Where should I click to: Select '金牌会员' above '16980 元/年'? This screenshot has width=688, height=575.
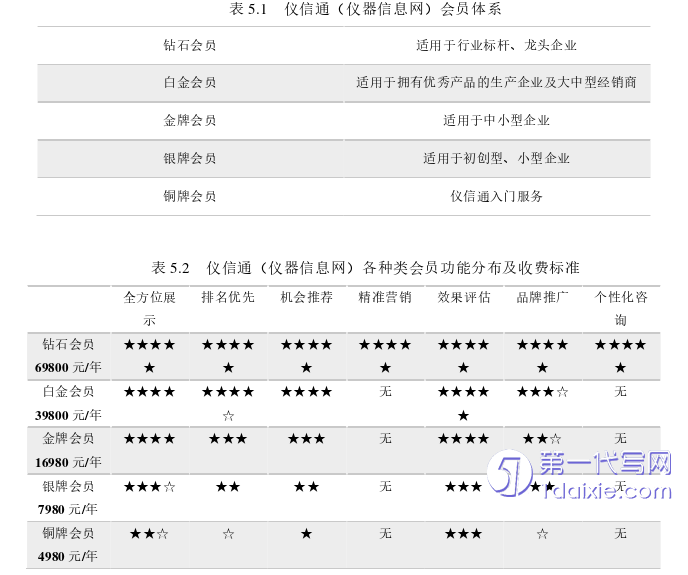point(68,438)
